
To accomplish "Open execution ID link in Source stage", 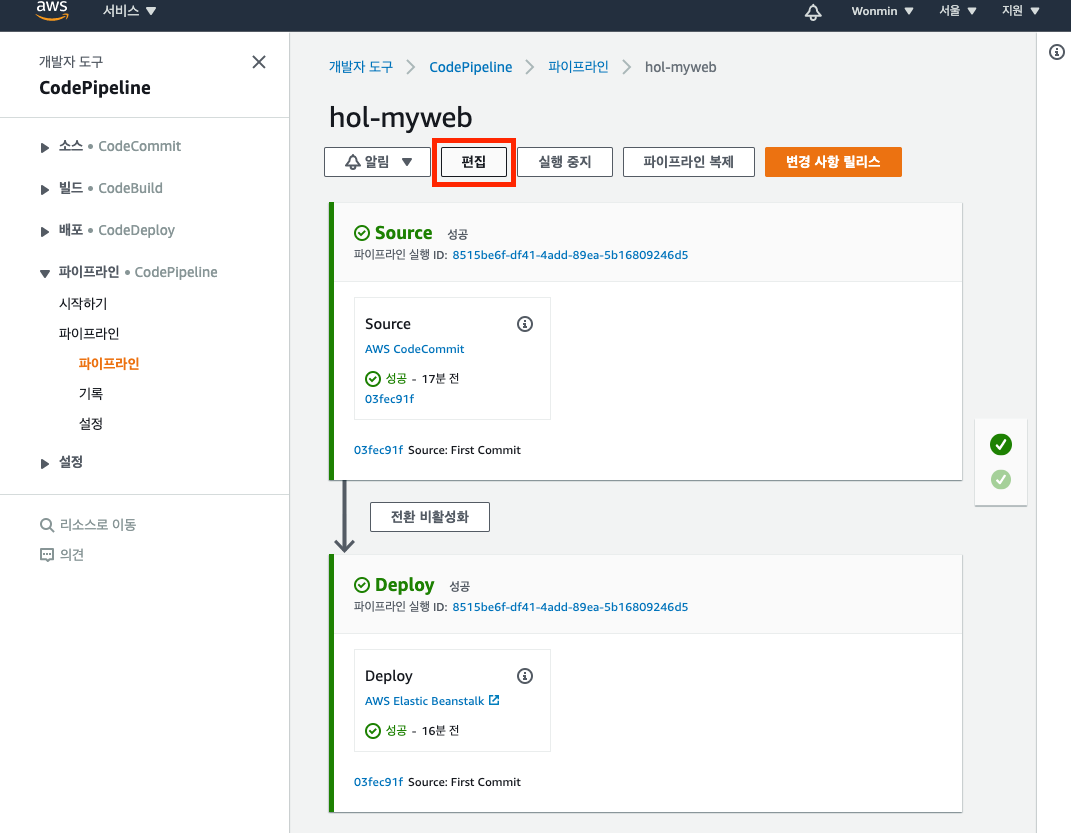I will (570, 255).
